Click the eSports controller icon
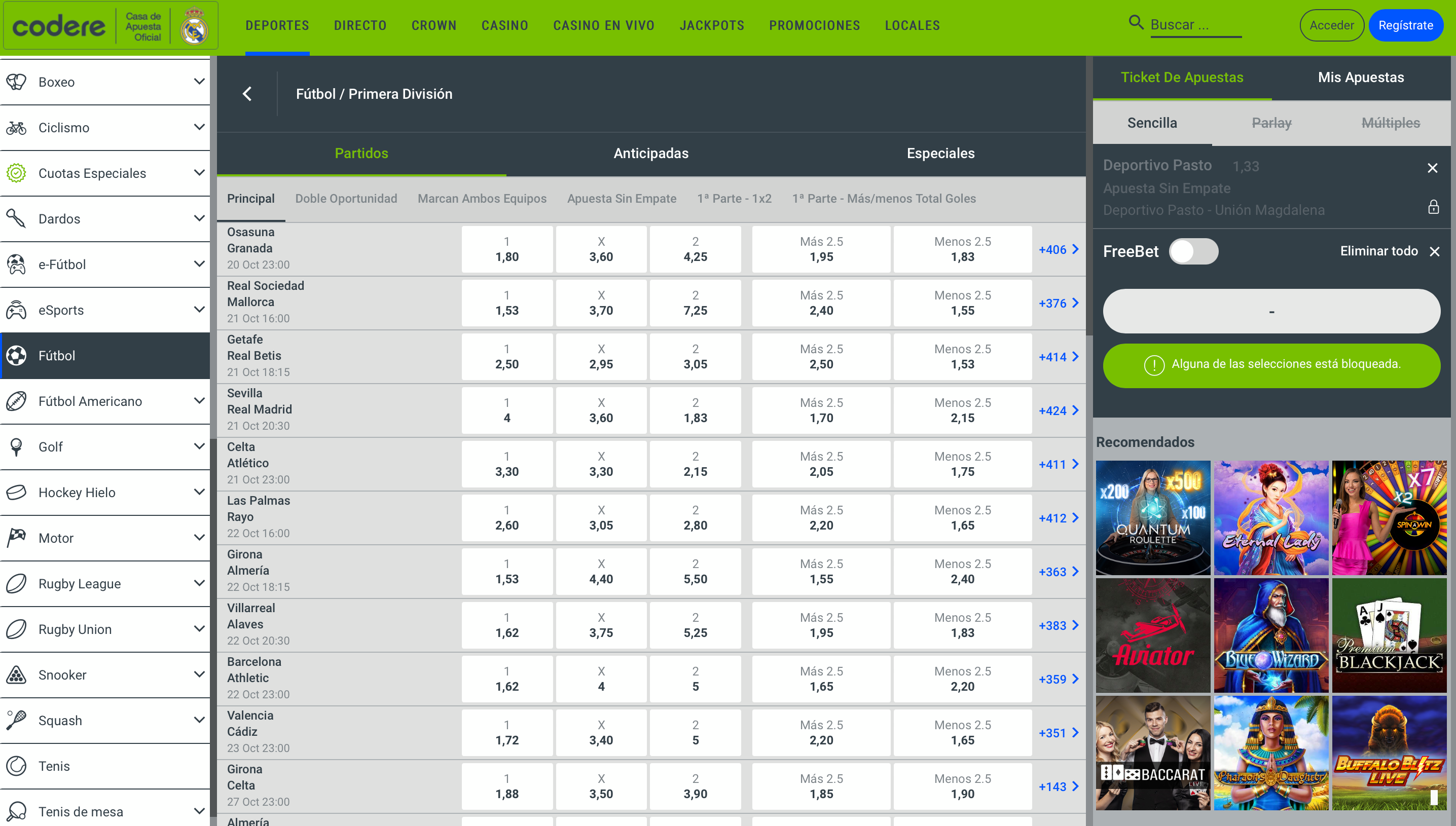 click(16, 310)
